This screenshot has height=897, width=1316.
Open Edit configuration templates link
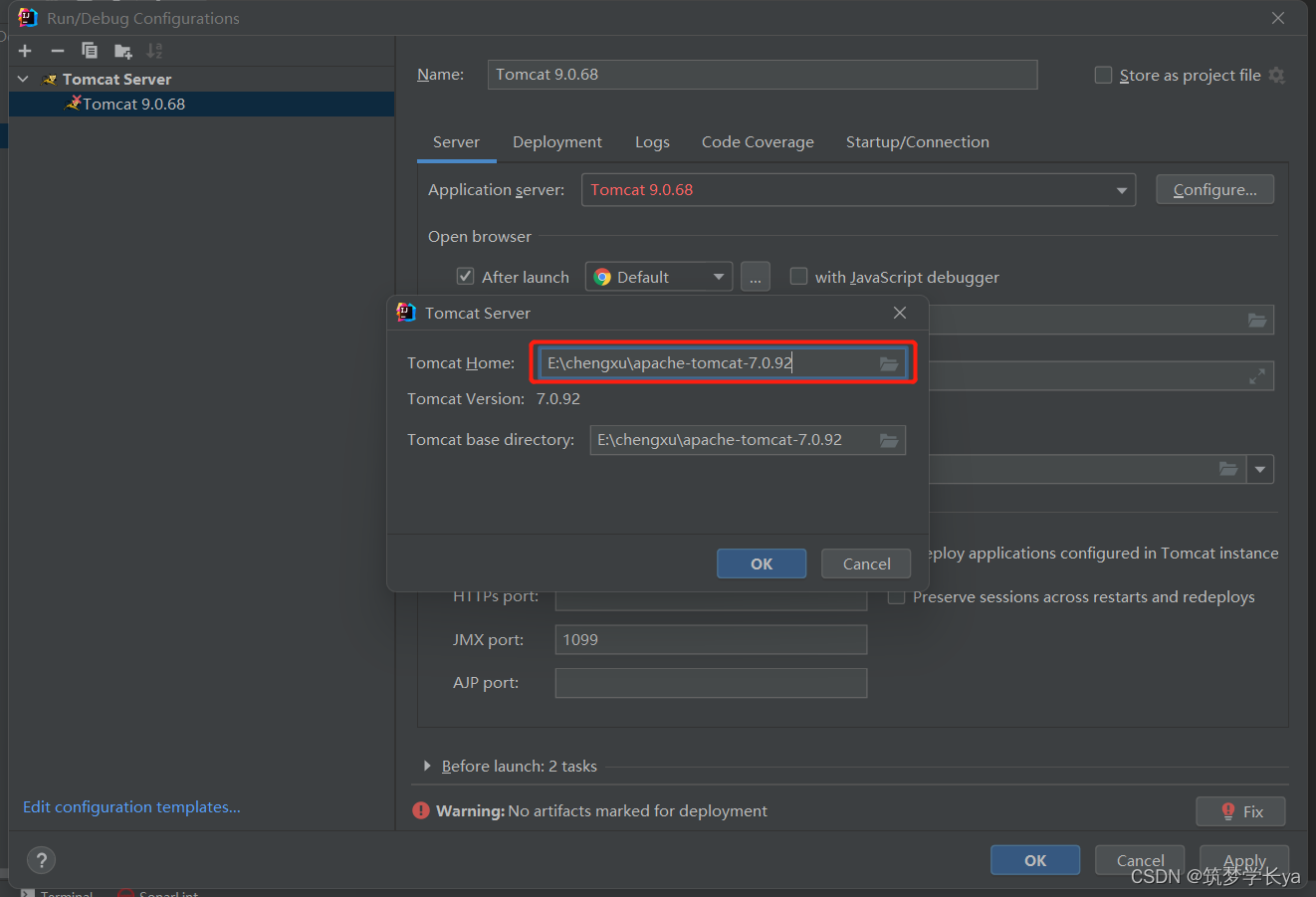click(x=131, y=806)
